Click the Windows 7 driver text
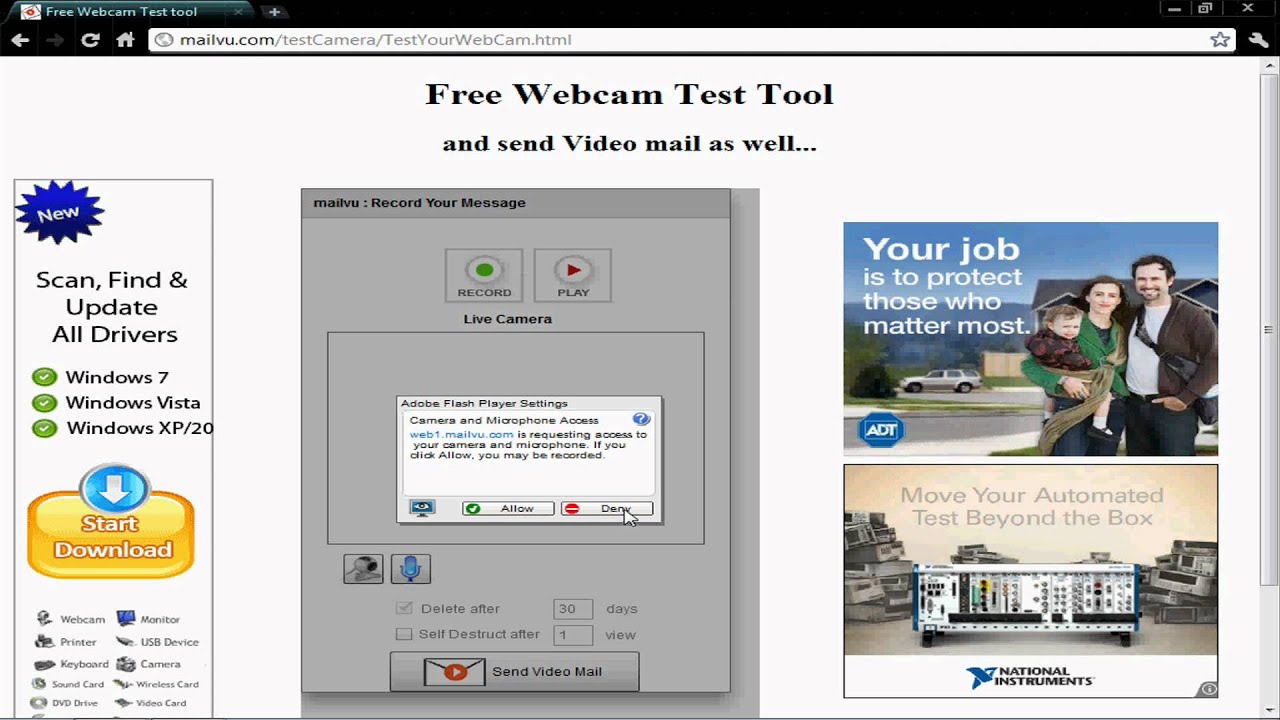 [x=117, y=377]
